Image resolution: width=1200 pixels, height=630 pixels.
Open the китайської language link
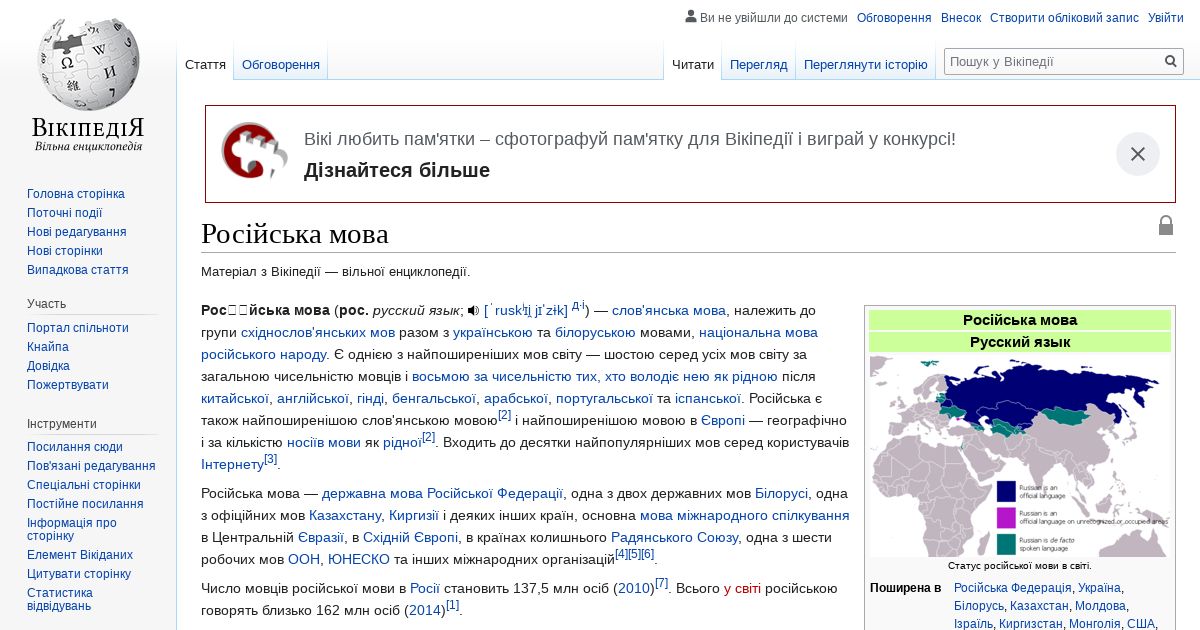(235, 398)
